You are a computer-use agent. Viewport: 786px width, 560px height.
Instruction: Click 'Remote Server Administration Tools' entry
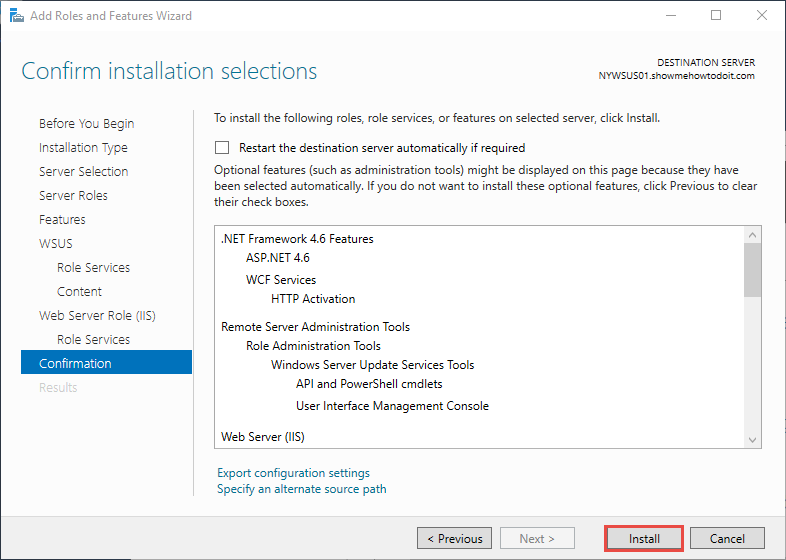315,327
